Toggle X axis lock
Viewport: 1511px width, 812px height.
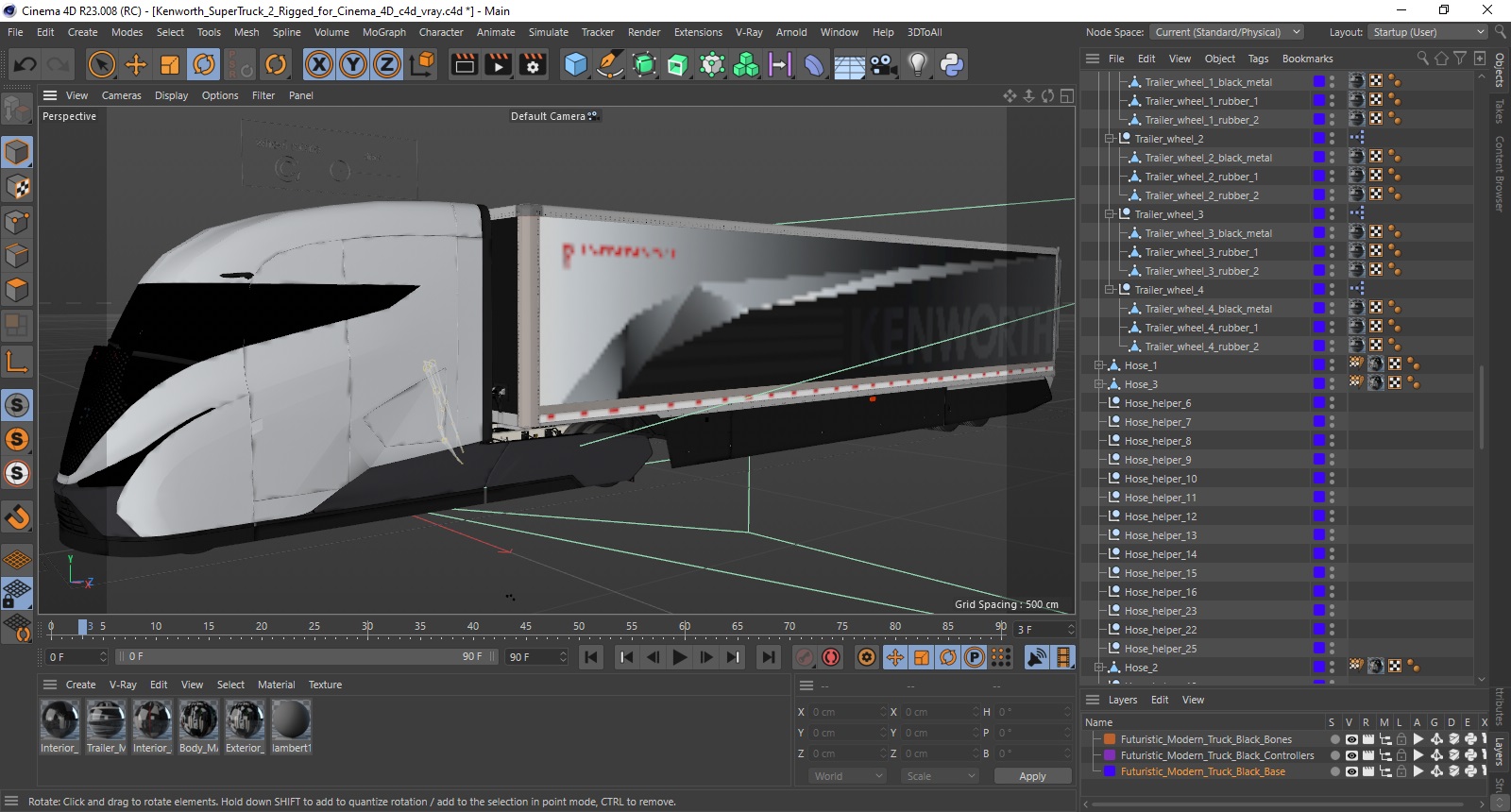click(x=319, y=64)
